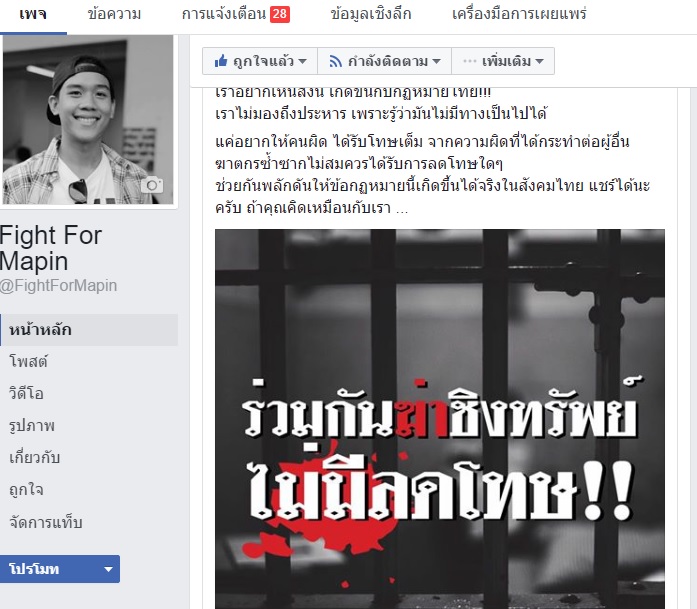Open the ข้อมูลเชิงลึก tab

coord(371,14)
